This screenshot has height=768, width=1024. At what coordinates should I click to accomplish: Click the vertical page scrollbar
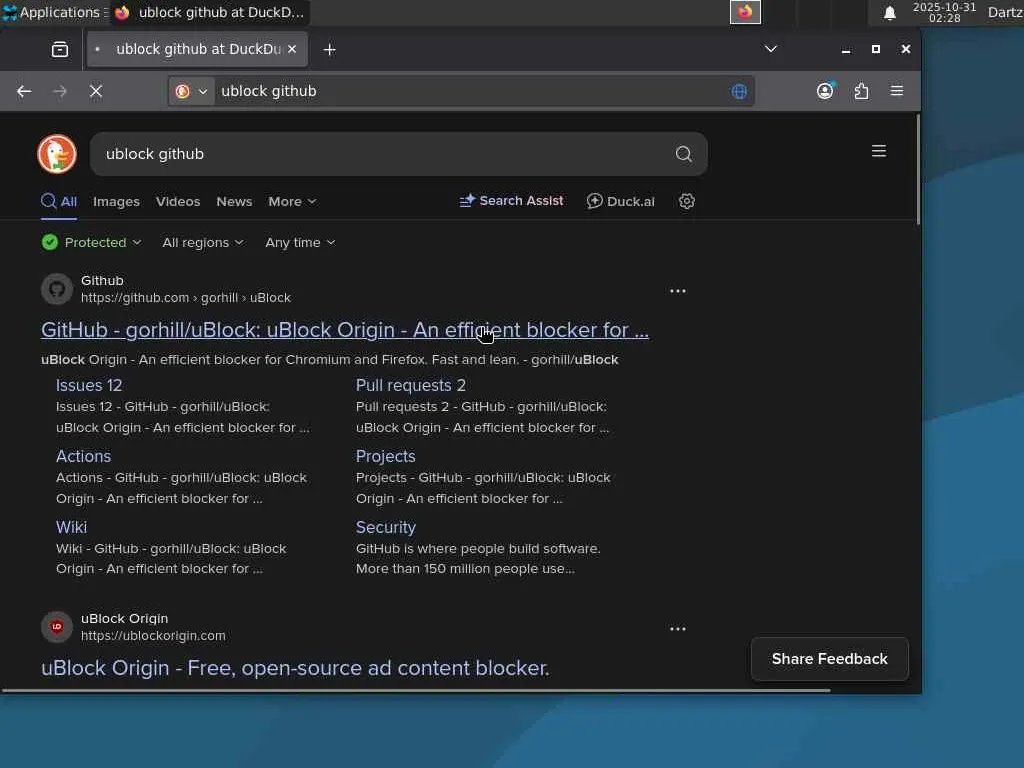[918, 170]
